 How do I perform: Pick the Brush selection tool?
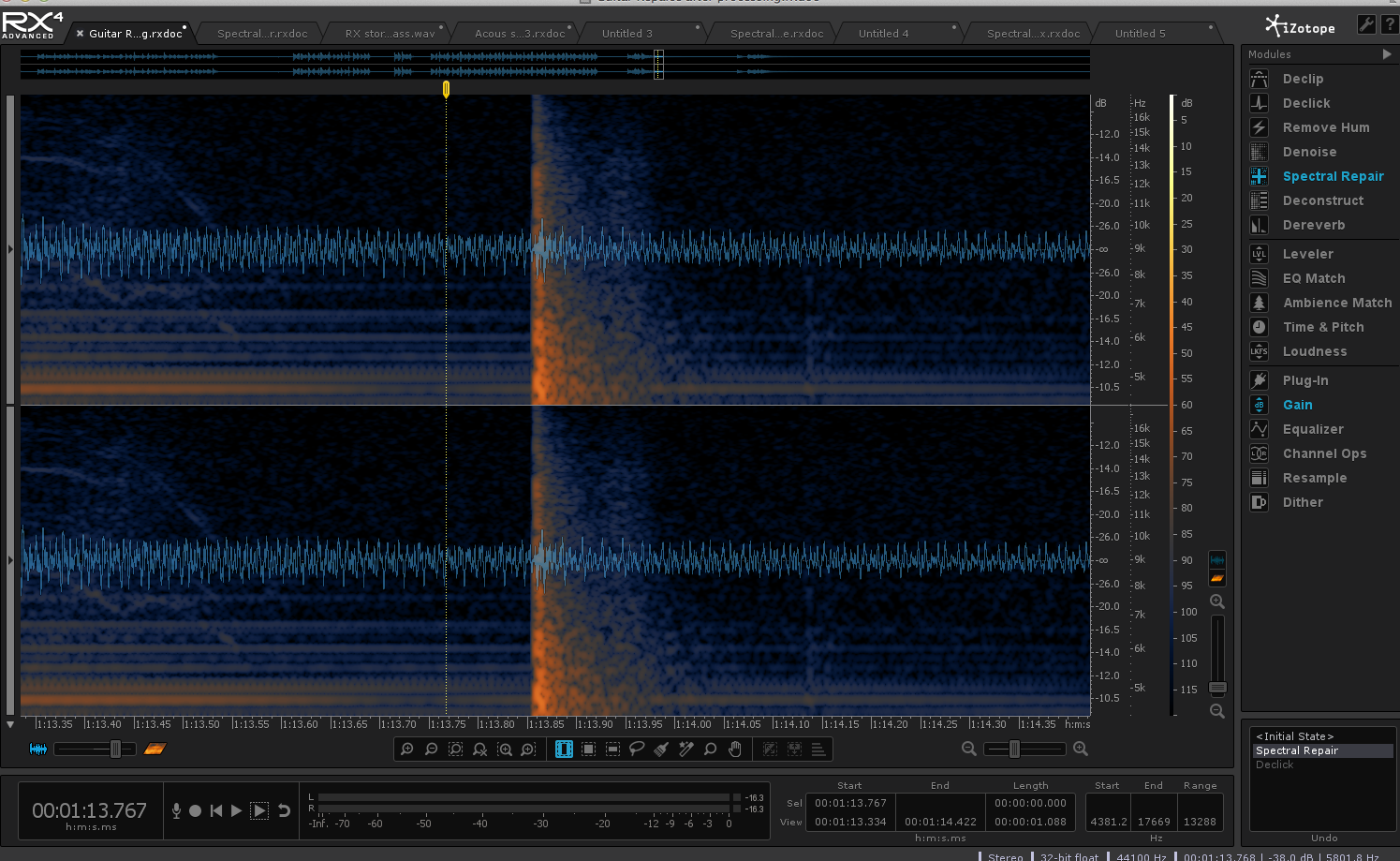click(x=661, y=749)
